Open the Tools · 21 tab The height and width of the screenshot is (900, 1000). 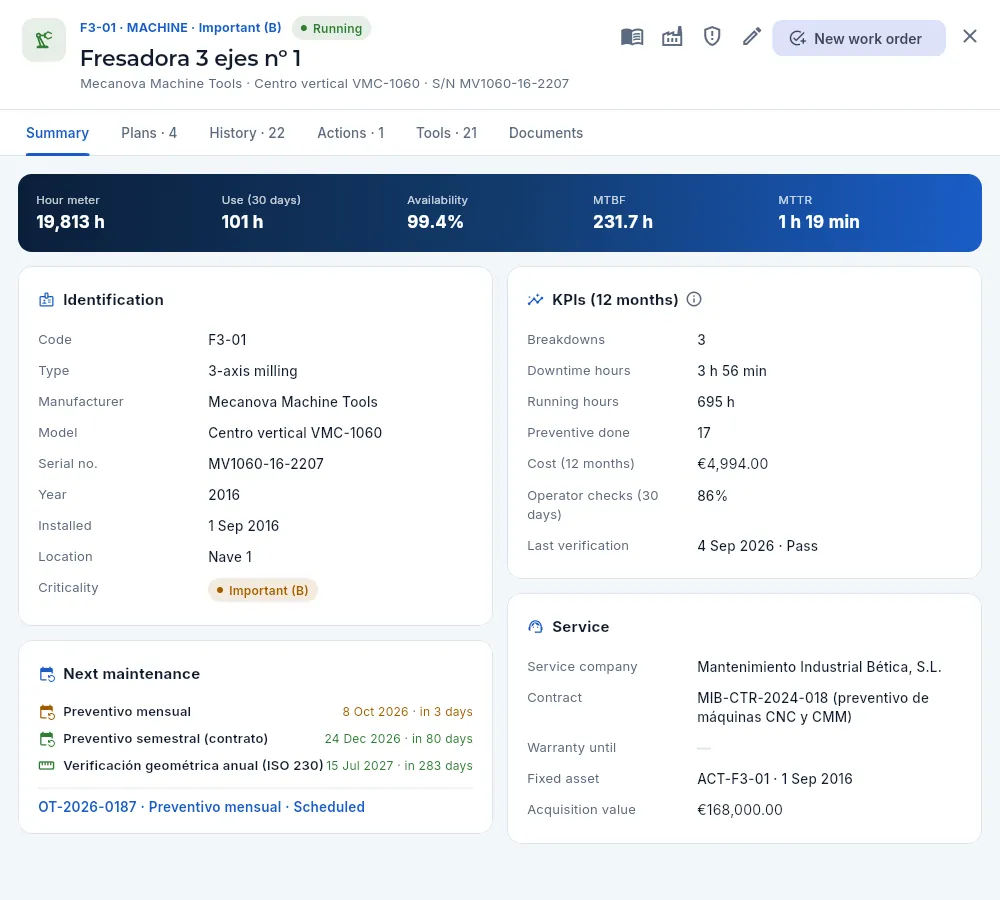click(x=446, y=133)
